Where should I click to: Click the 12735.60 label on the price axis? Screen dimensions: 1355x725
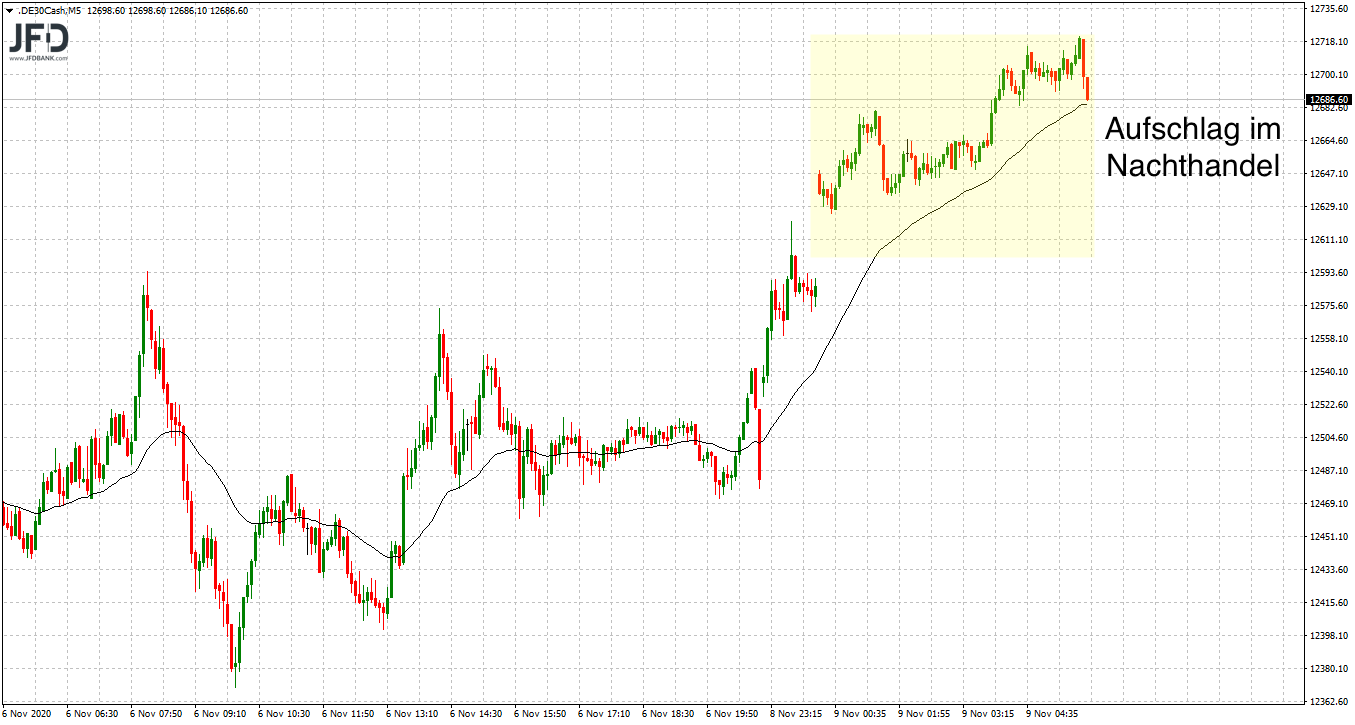(1329, 8)
